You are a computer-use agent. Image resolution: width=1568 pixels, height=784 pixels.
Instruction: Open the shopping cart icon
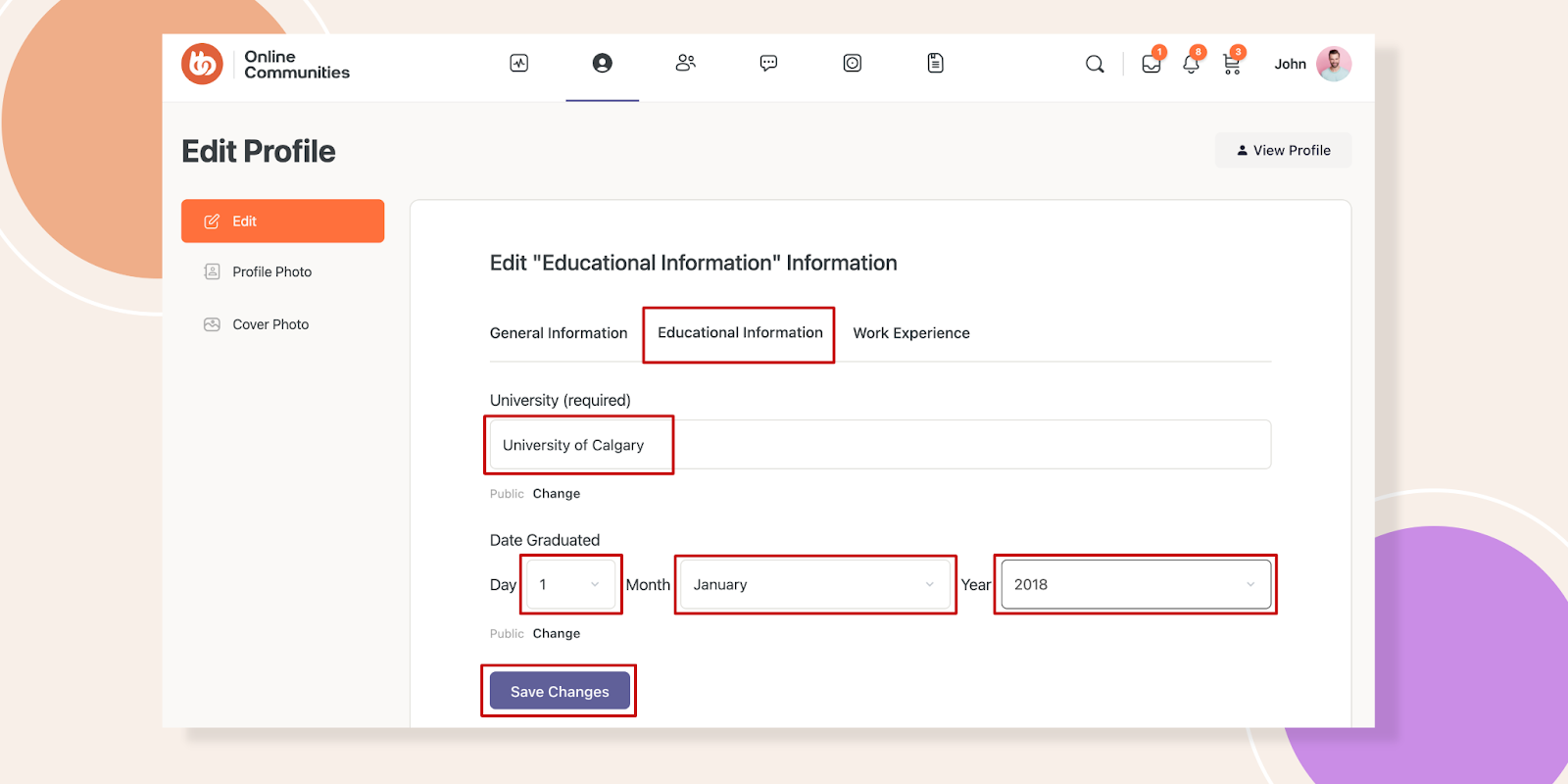coord(1232,65)
